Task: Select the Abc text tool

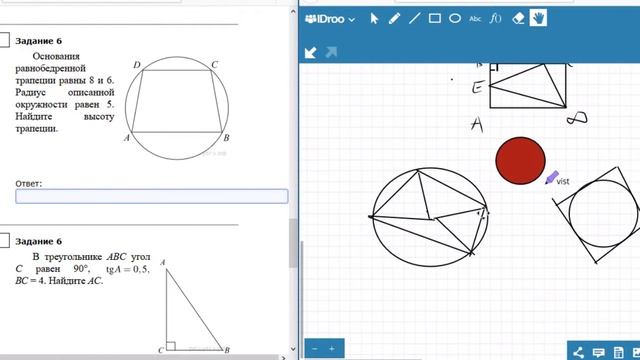Action: tap(475, 19)
